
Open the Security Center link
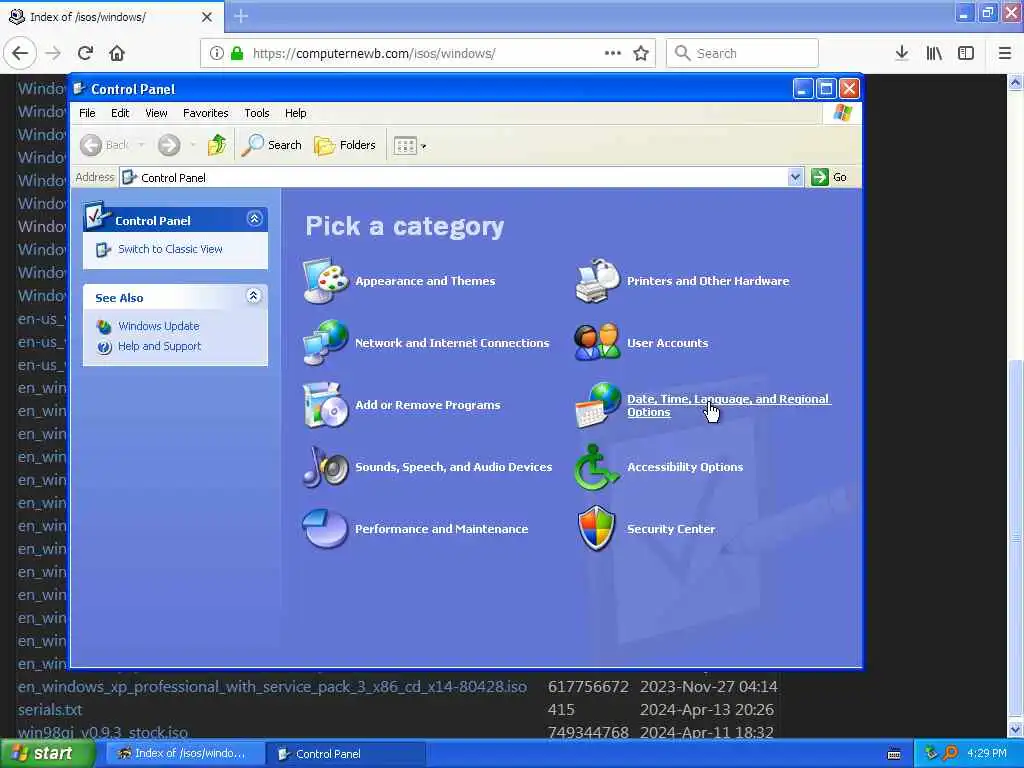671,529
